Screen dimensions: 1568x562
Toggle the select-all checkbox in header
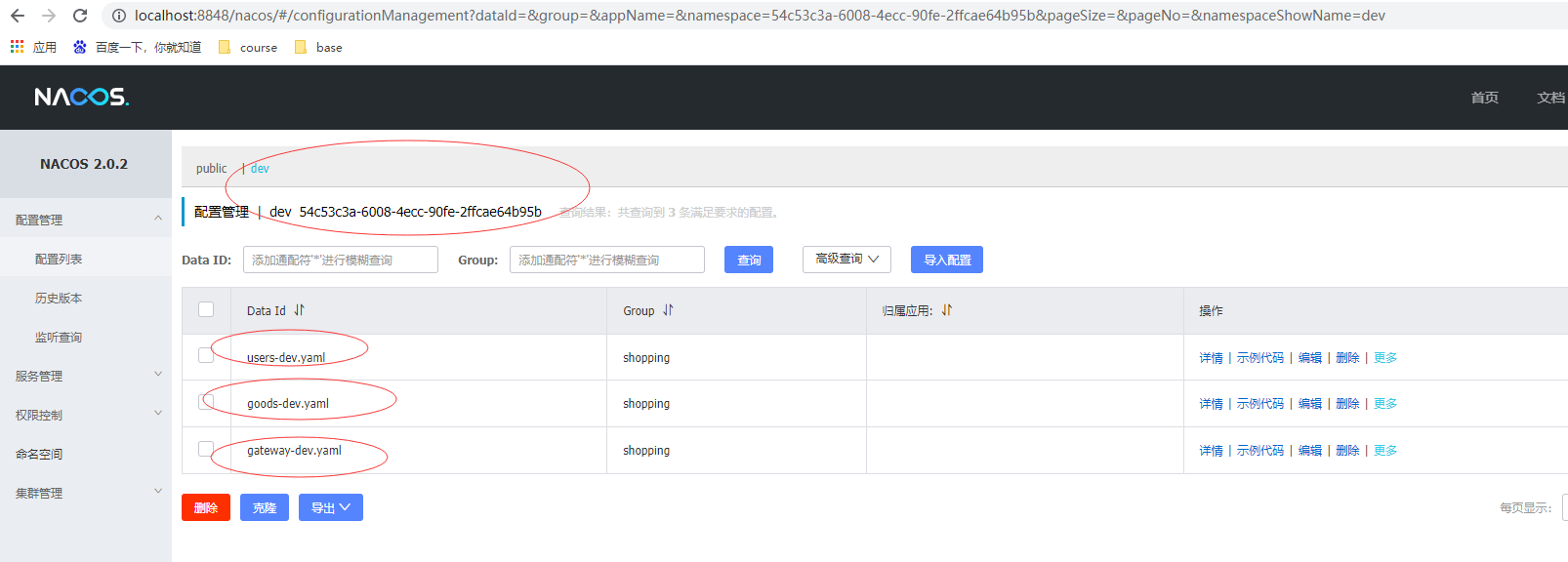(x=206, y=309)
